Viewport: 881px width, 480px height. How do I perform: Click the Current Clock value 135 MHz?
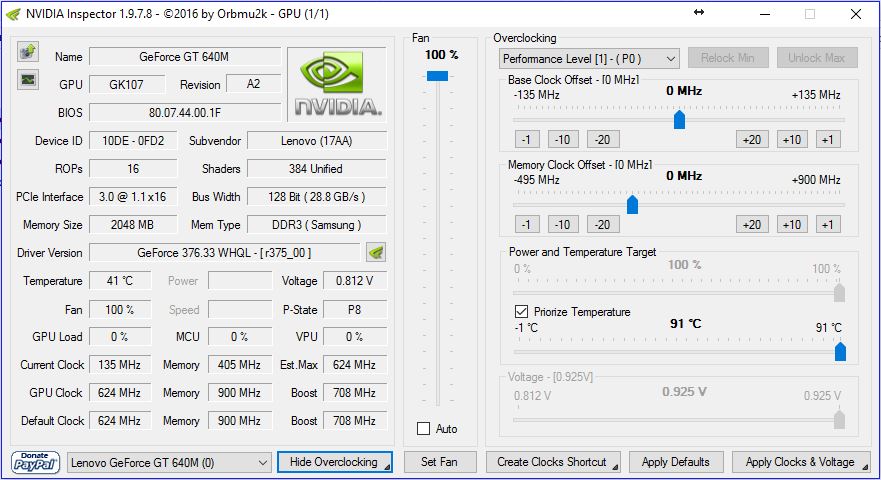tap(120, 365)
